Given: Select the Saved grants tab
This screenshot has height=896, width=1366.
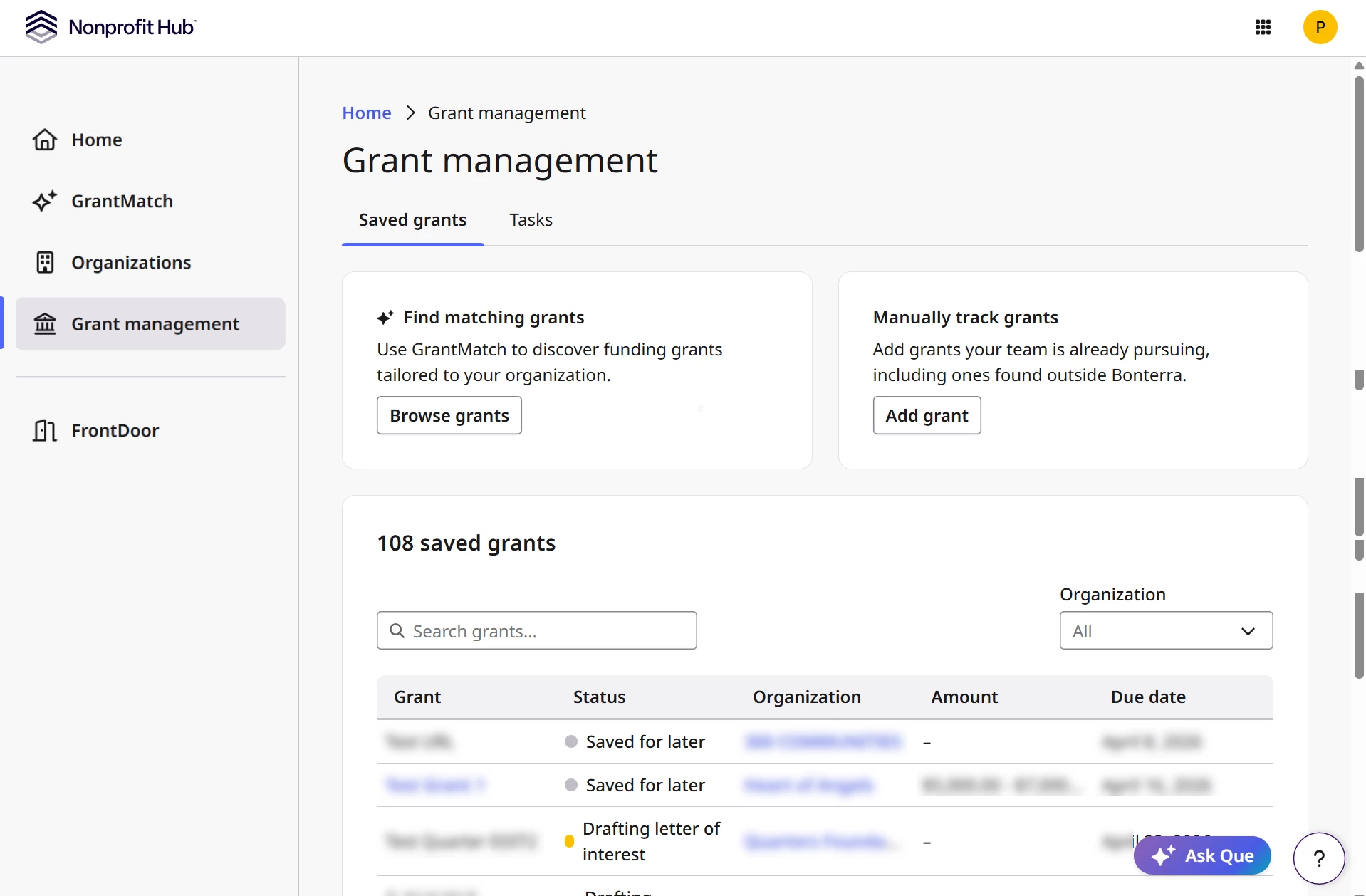Looking at the screenshot, I should (412, 220).
